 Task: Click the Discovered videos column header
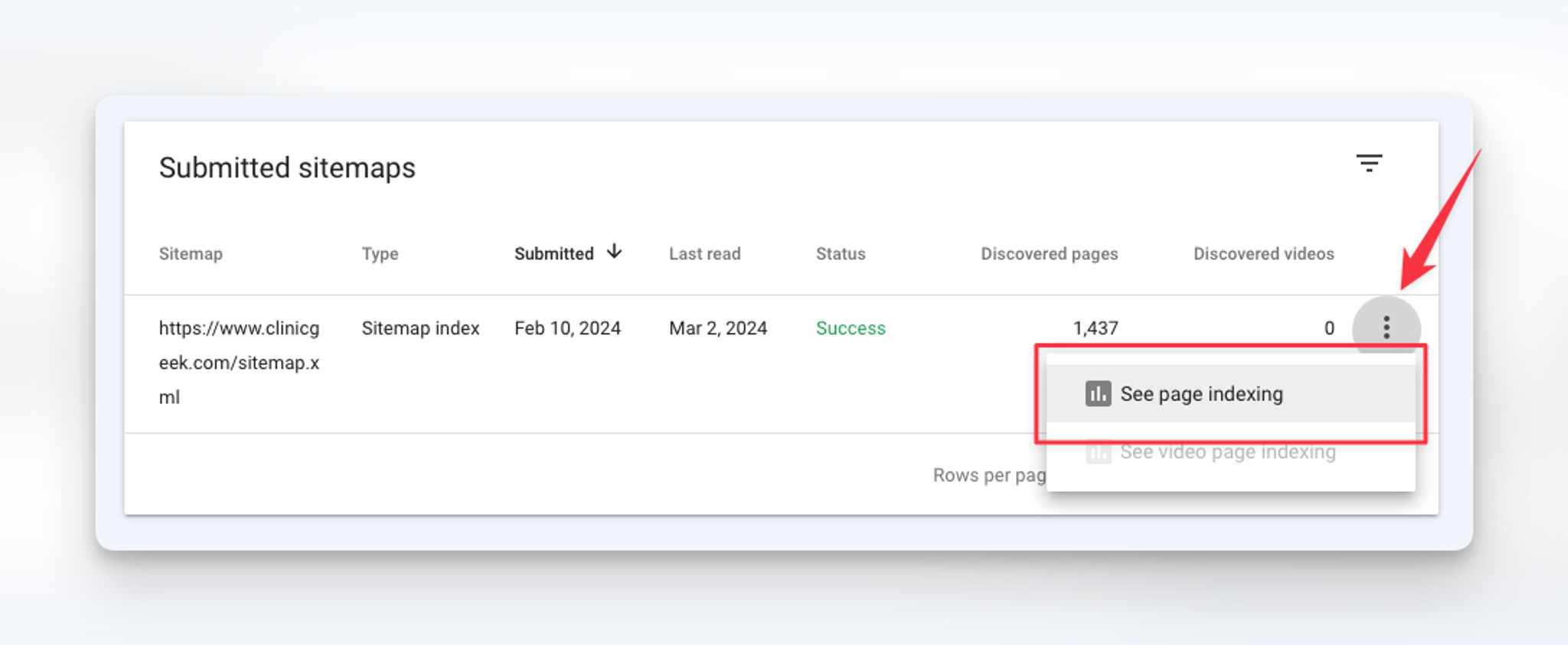pos(1263,254)
